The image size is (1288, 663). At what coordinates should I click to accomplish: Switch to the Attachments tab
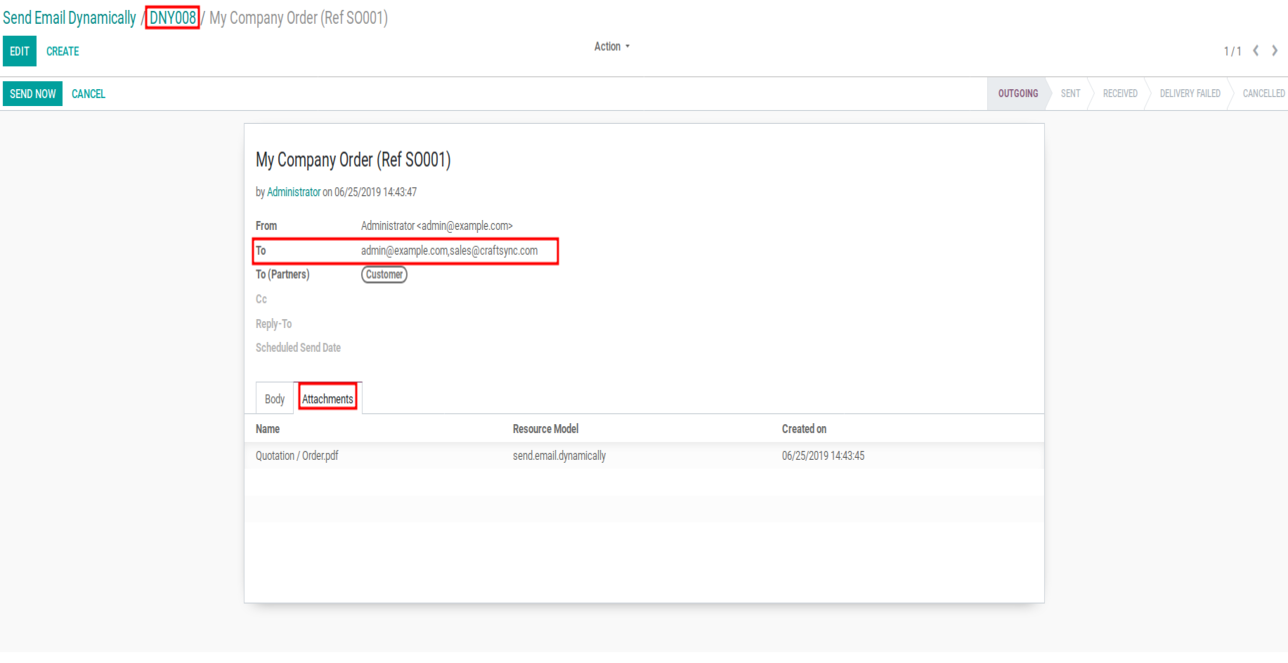[328, 399]
